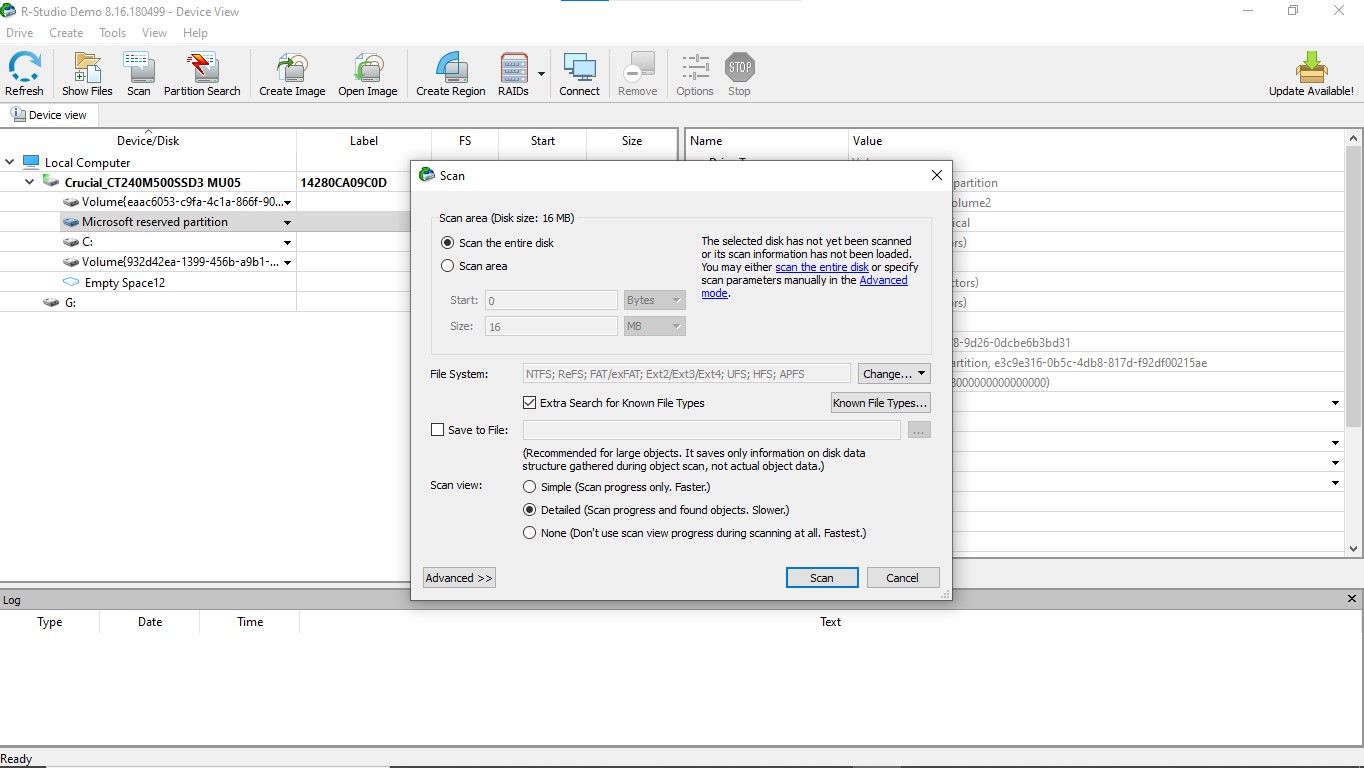This screenshot has width=1364, height=768.
Task: Click the R-Studio app icon in title bar
Action: (x=9, y=11)
